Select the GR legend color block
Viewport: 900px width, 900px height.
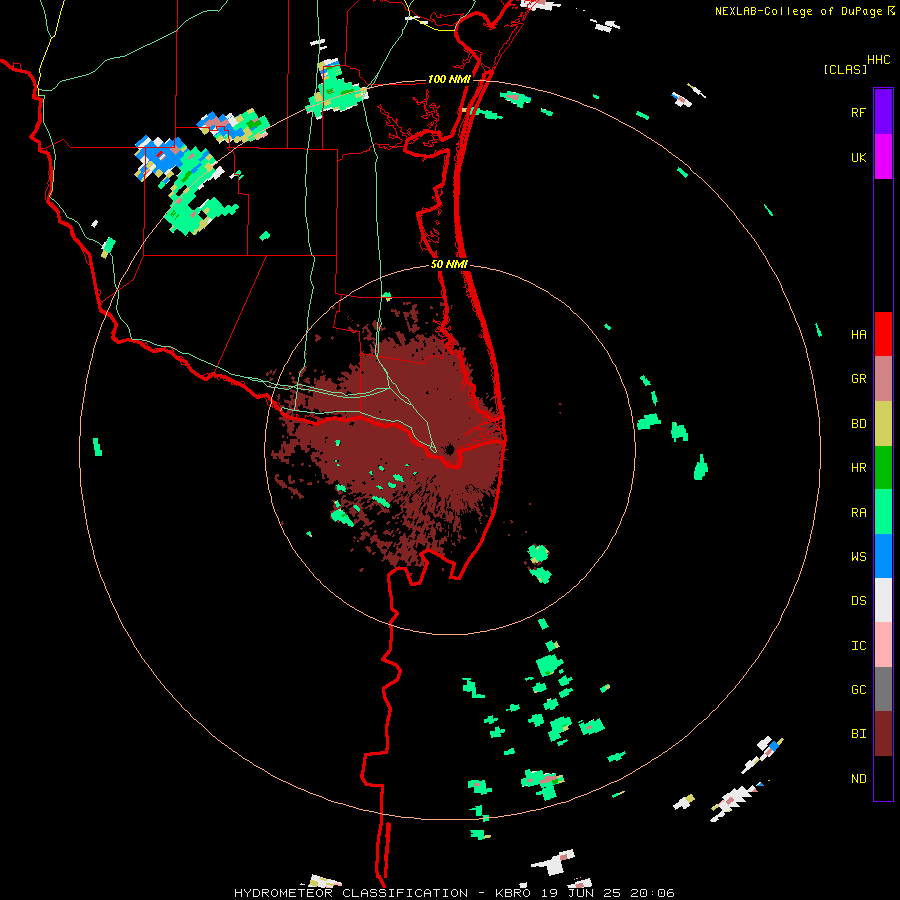coord(883,379)
